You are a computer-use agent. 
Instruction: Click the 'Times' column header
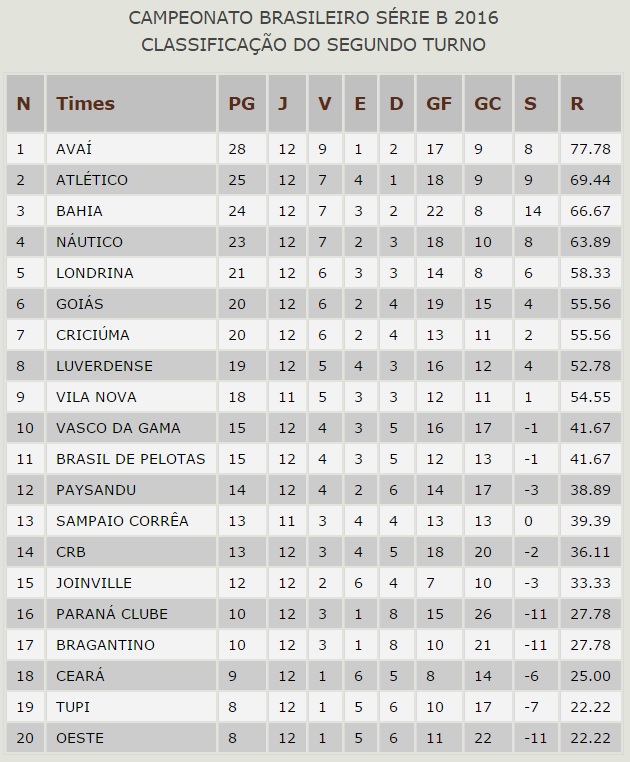[86, 103]
